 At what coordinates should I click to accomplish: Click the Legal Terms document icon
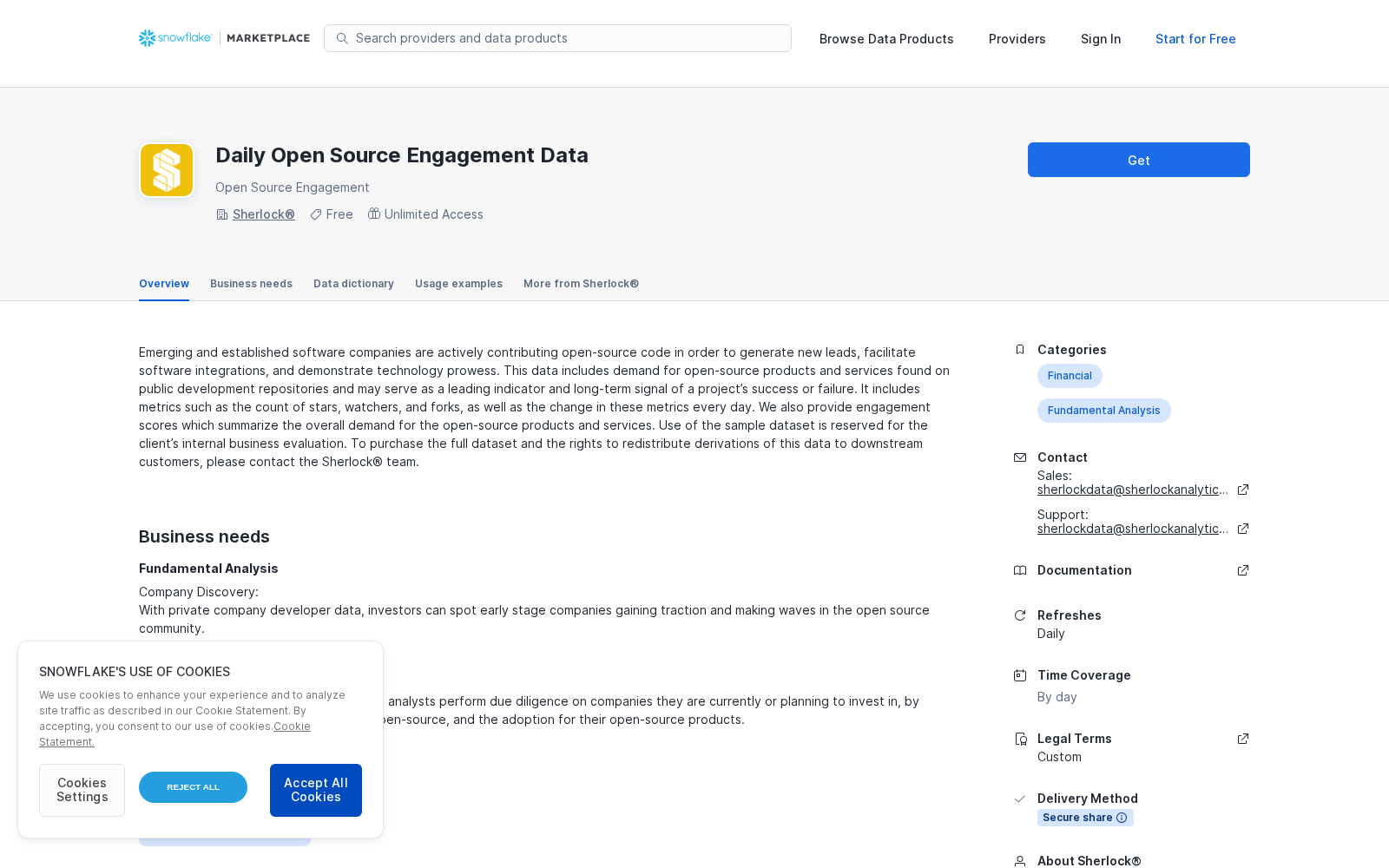click(x=1020, y=739)
